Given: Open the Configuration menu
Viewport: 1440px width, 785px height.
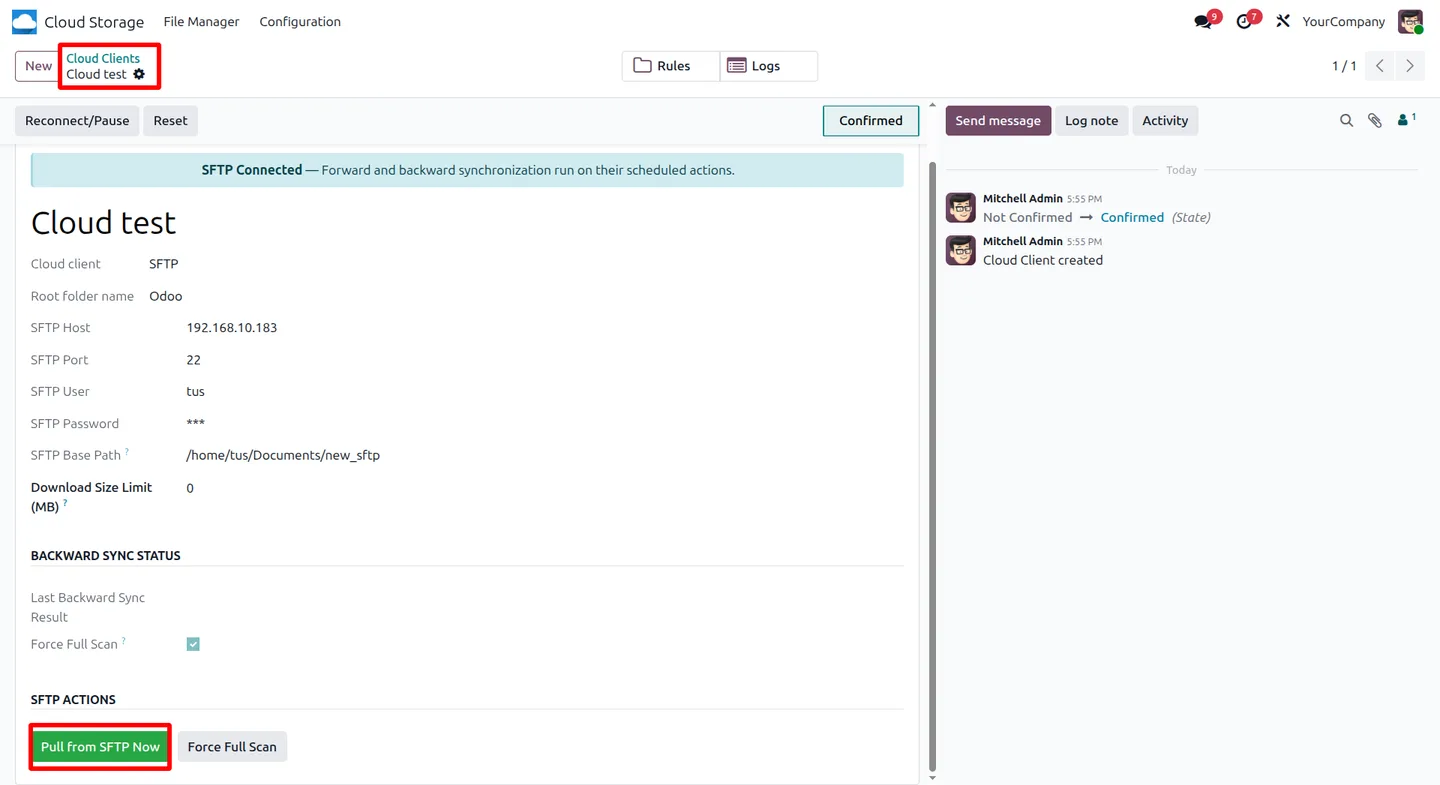Looking at the screenshot, I should 300,22.
